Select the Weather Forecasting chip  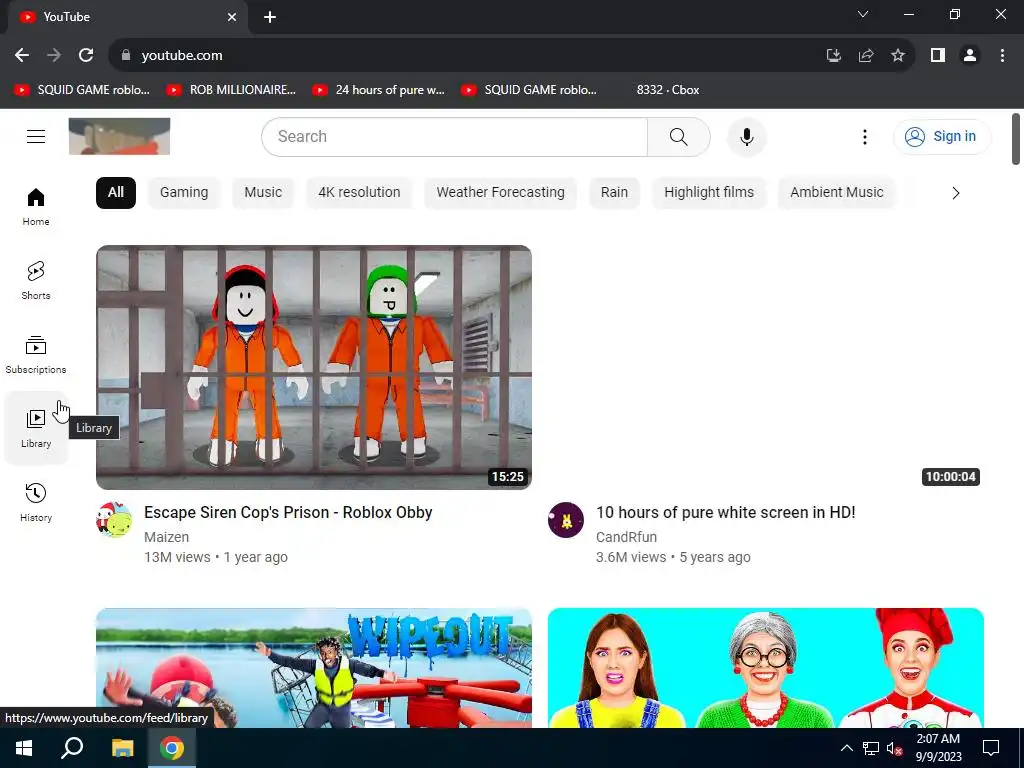click(x=500, y=193)
